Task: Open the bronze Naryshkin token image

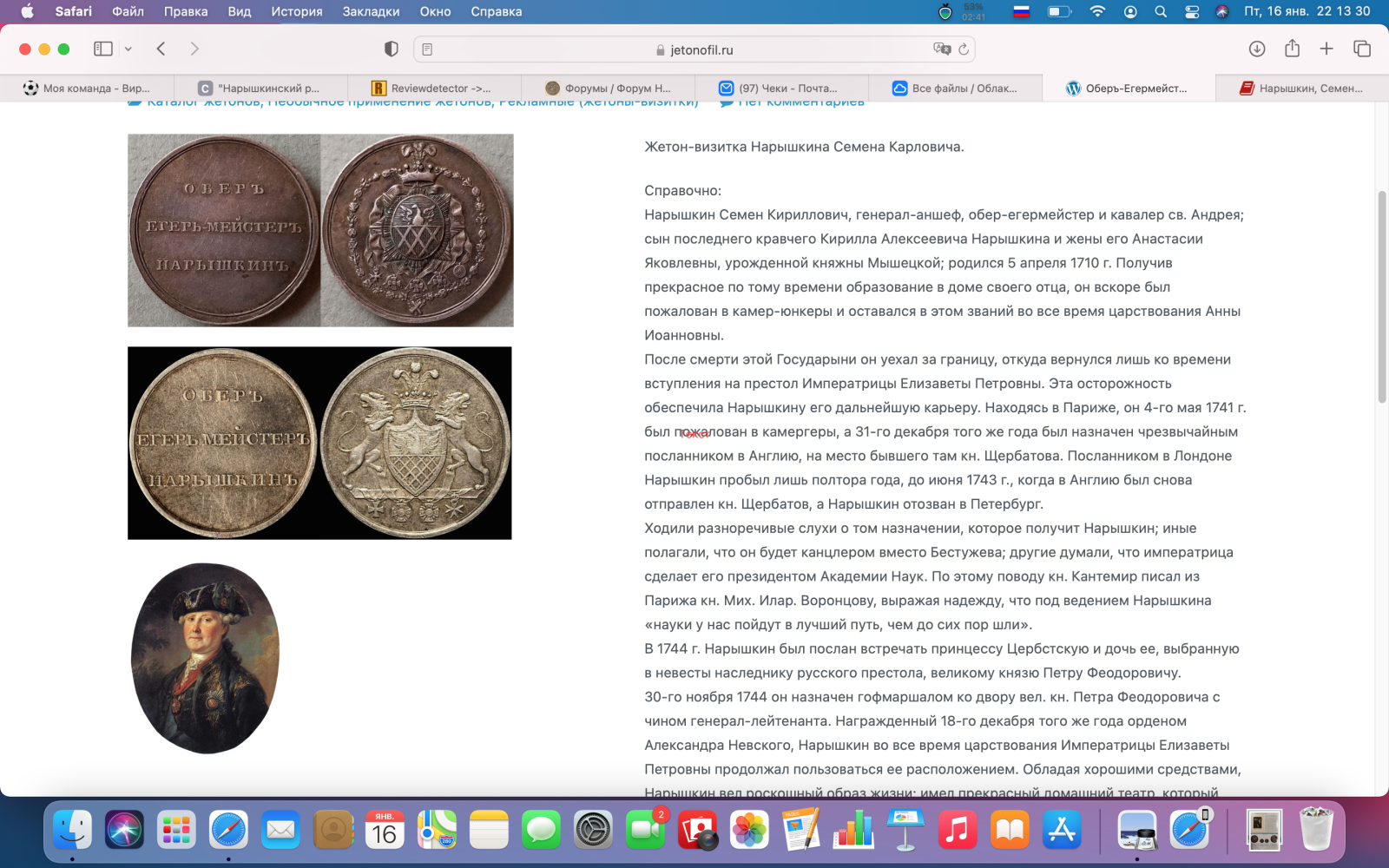Action: (x=320, y=230)
